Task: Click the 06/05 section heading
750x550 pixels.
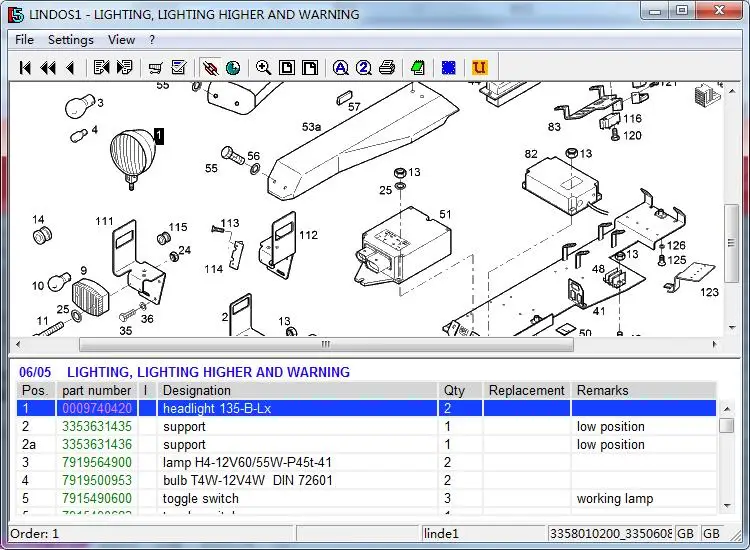Action: (35, 372)
